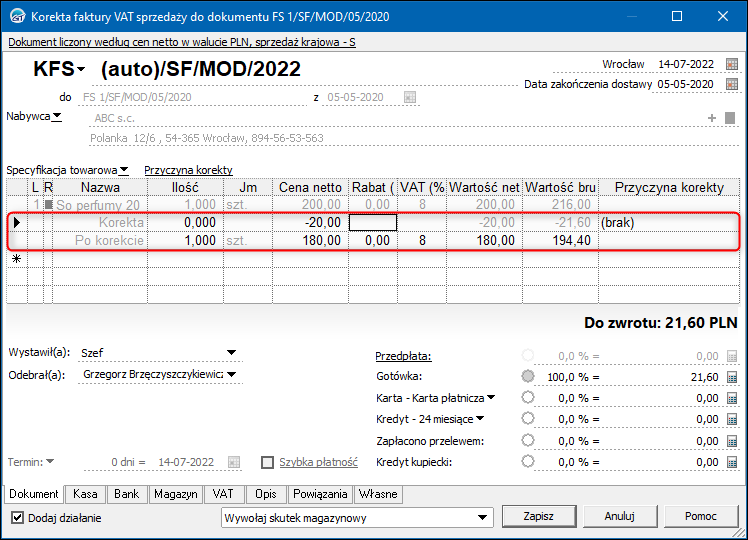Switch to the Powiązania tab
Viewport: 748px width, 540px height.
pyautogui.click(x=320, y=494)
